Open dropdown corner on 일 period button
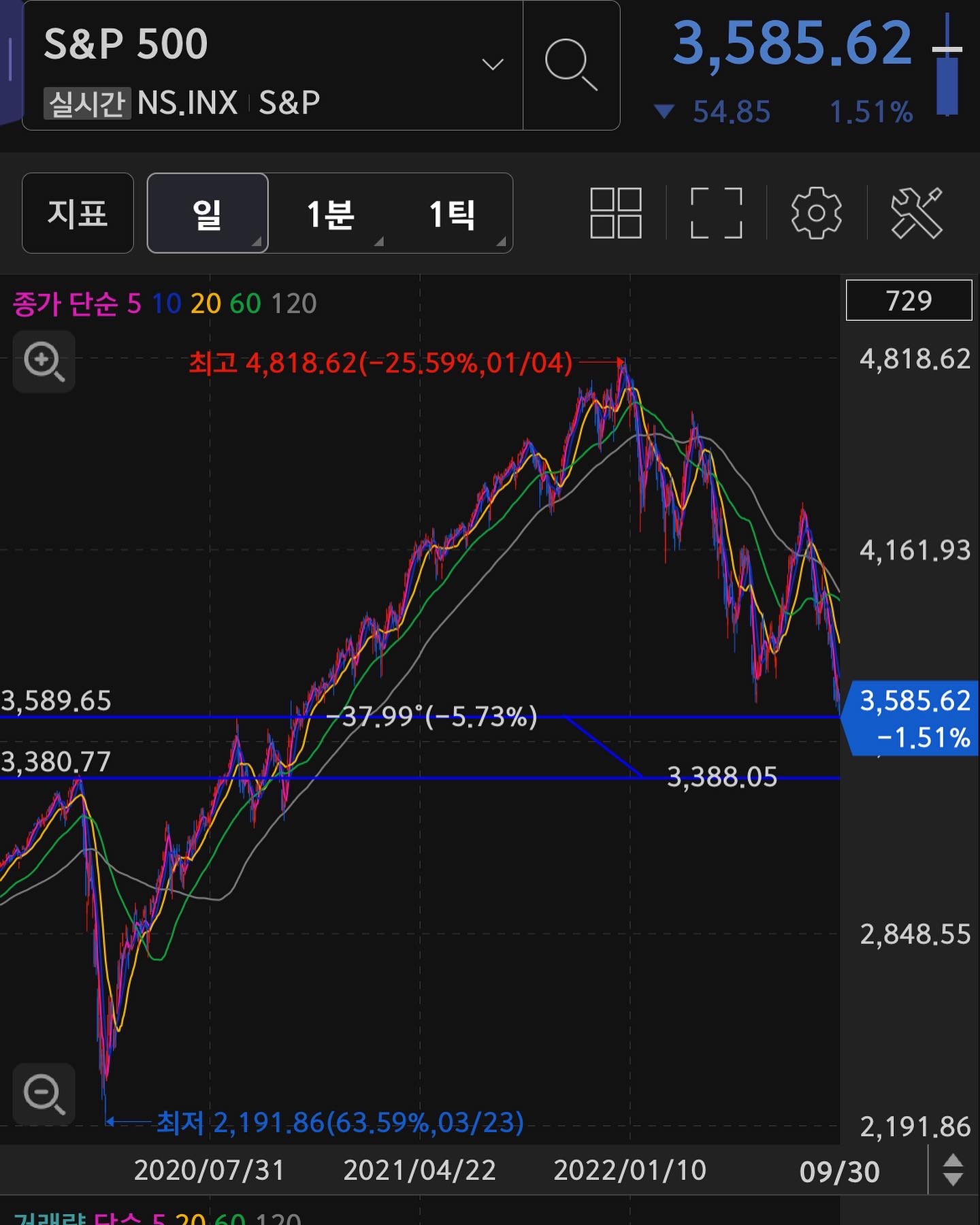 pos(257,242)
